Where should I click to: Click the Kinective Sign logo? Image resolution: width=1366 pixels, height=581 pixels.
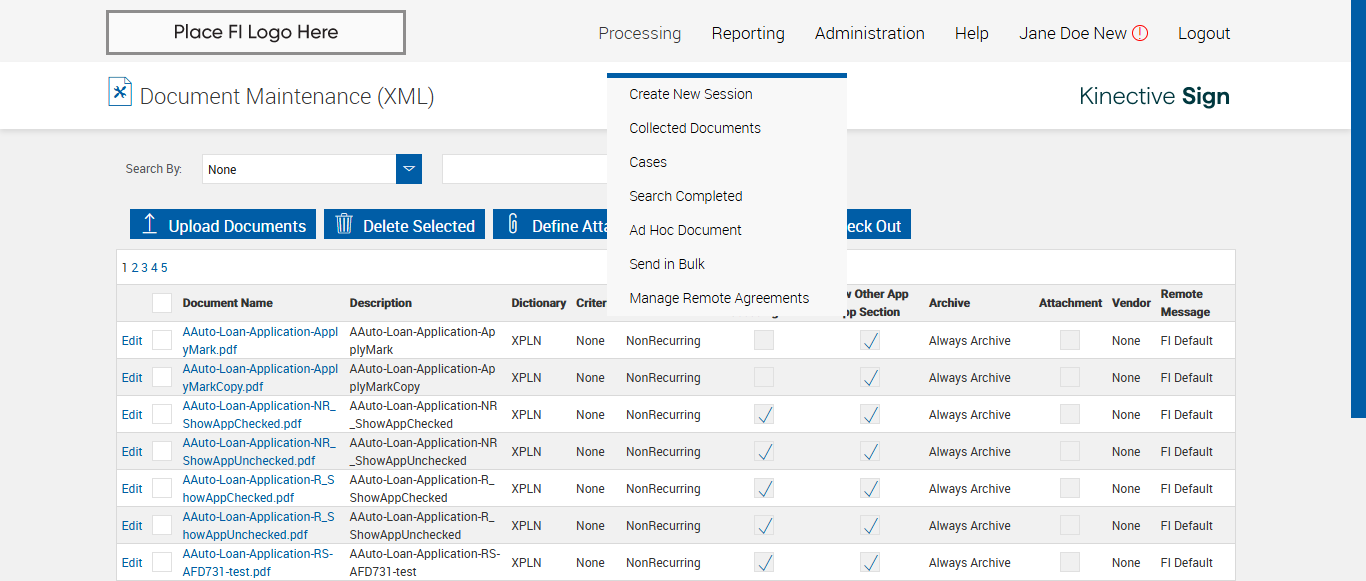pyautogui.click(x=1154, y=96)
